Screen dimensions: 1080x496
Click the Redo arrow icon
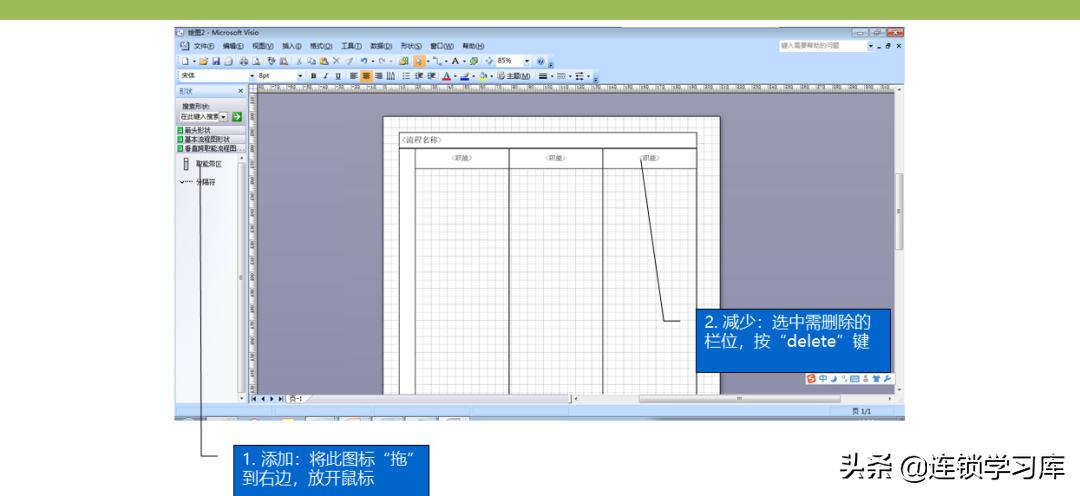380,61
